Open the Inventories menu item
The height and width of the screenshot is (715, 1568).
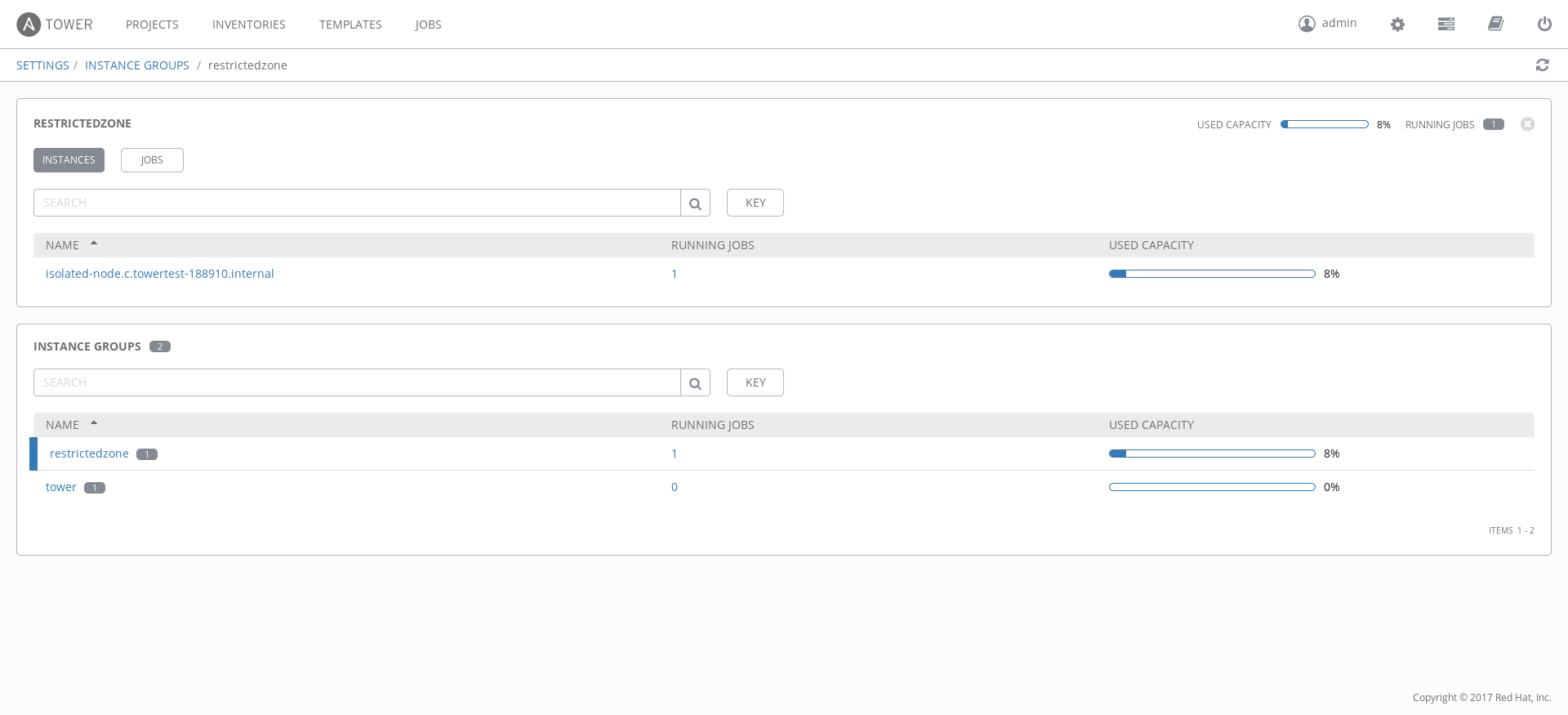tap(248, 25)
